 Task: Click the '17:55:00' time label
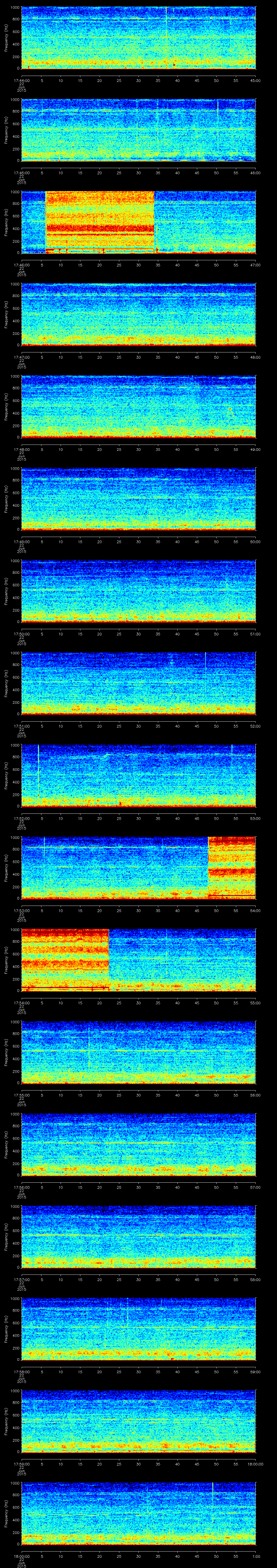21,1095
